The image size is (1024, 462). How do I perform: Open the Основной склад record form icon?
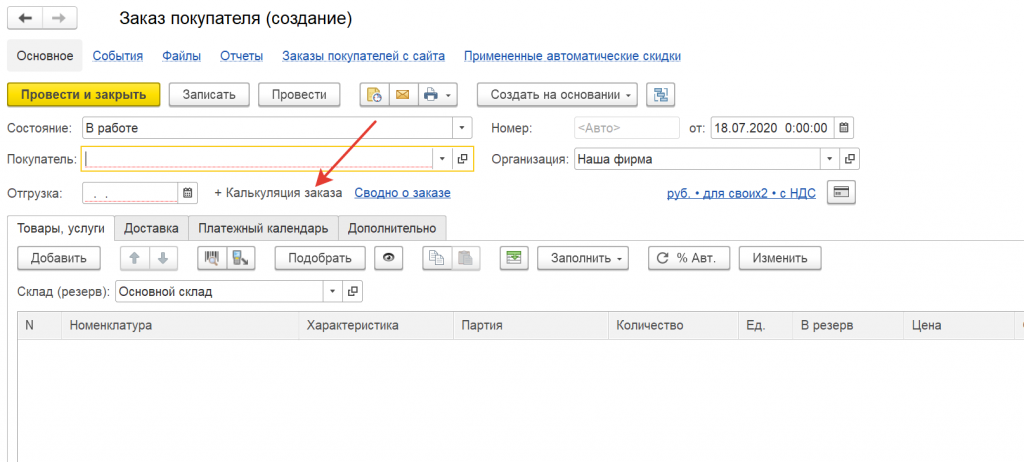tap(353, 291)
